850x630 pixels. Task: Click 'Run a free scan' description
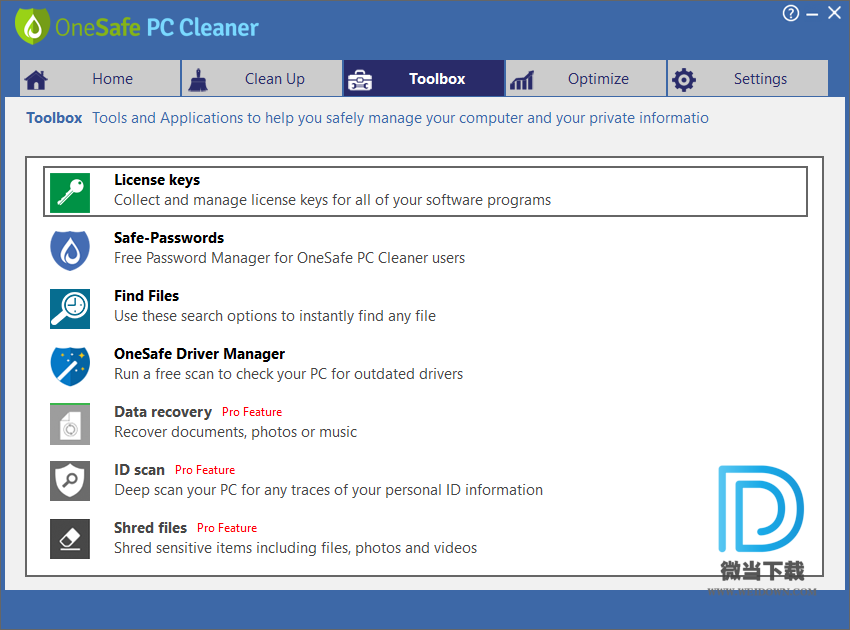coord(288,374)
